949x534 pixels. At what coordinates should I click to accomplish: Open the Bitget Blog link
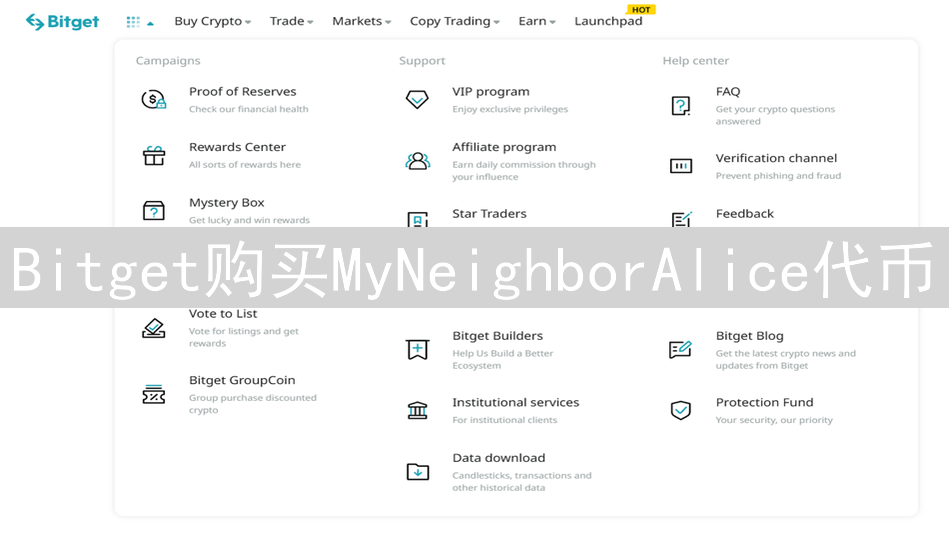click(749, 336)
